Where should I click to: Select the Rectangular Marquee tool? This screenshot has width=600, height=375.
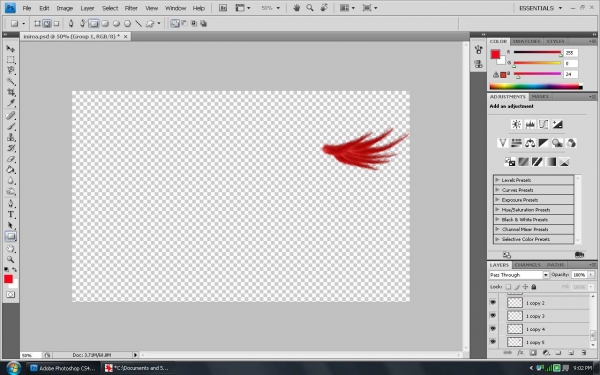11,60
